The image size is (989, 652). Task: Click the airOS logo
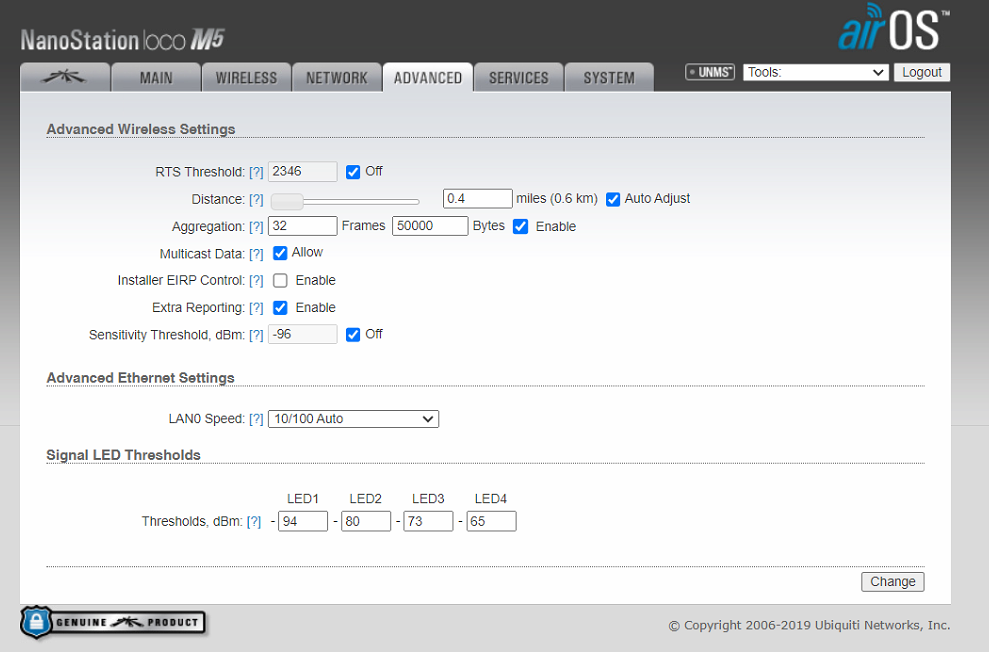click(x=894, y=28)
